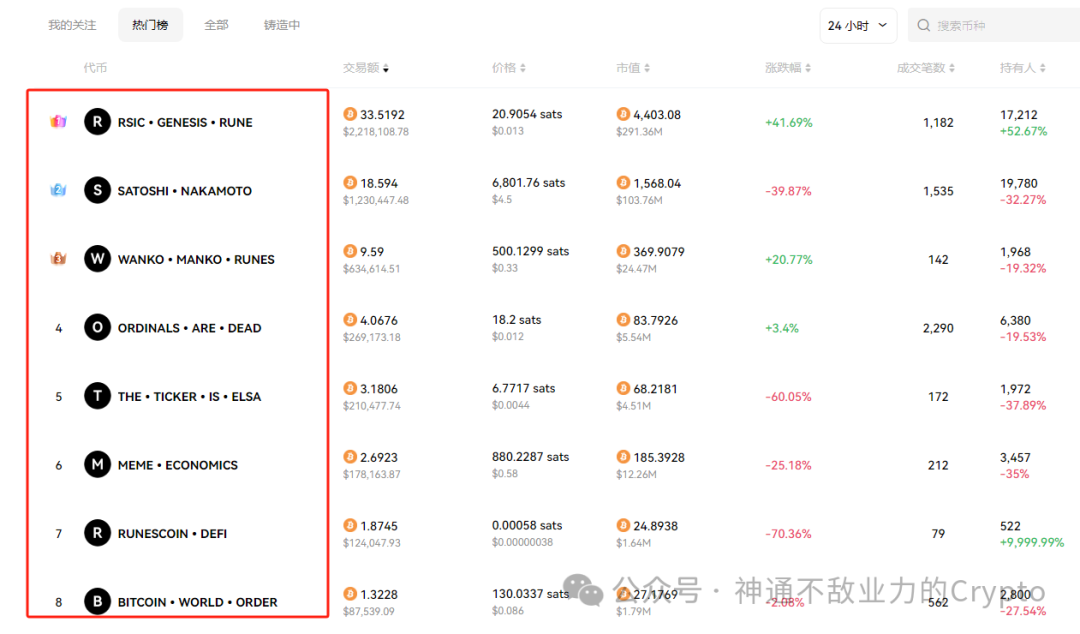The image size is (1080, 634).
Task: Click the -39.87% change value
Action: tap(789, 191)
